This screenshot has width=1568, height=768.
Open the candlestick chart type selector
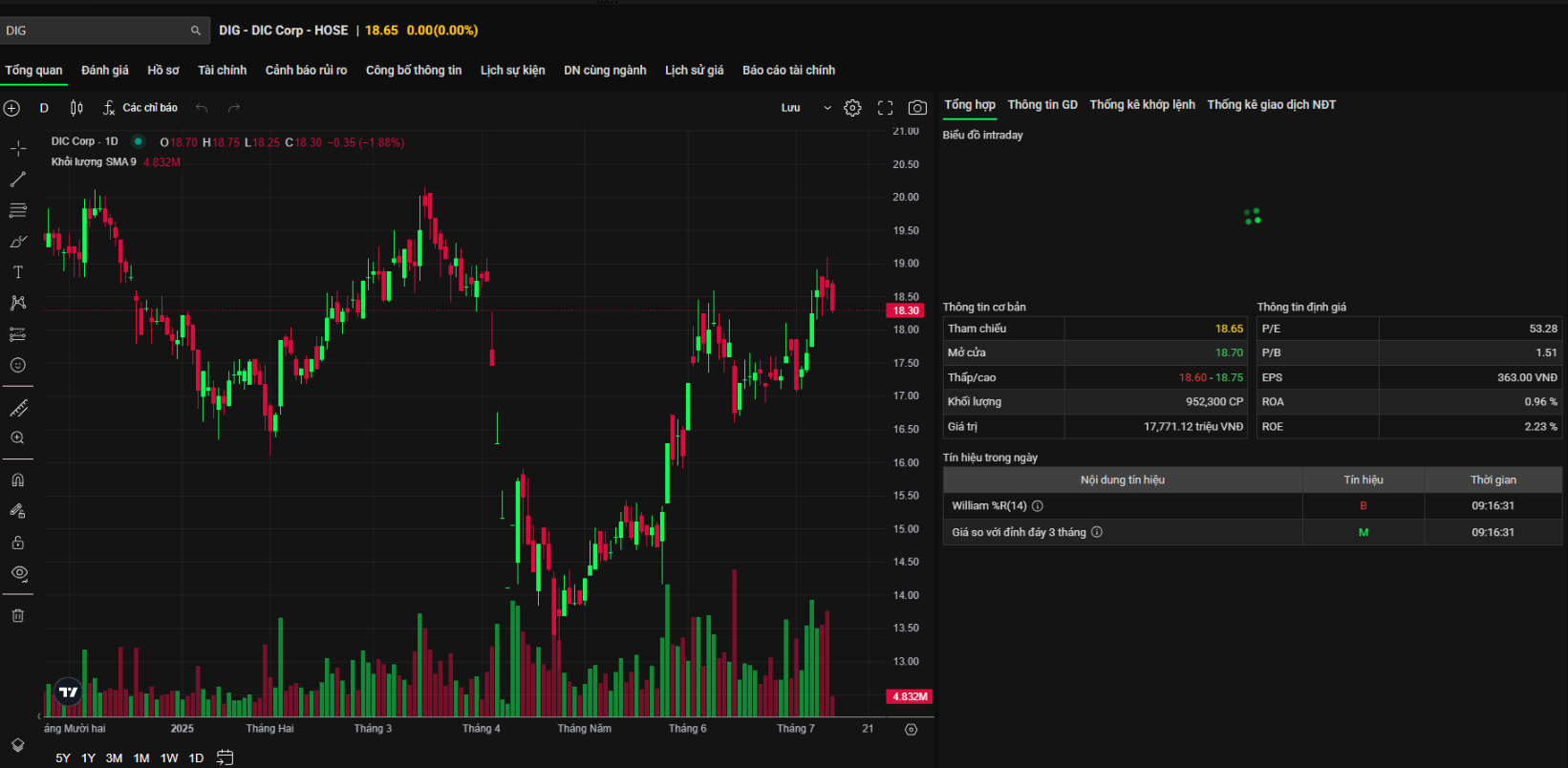[76, 108]
